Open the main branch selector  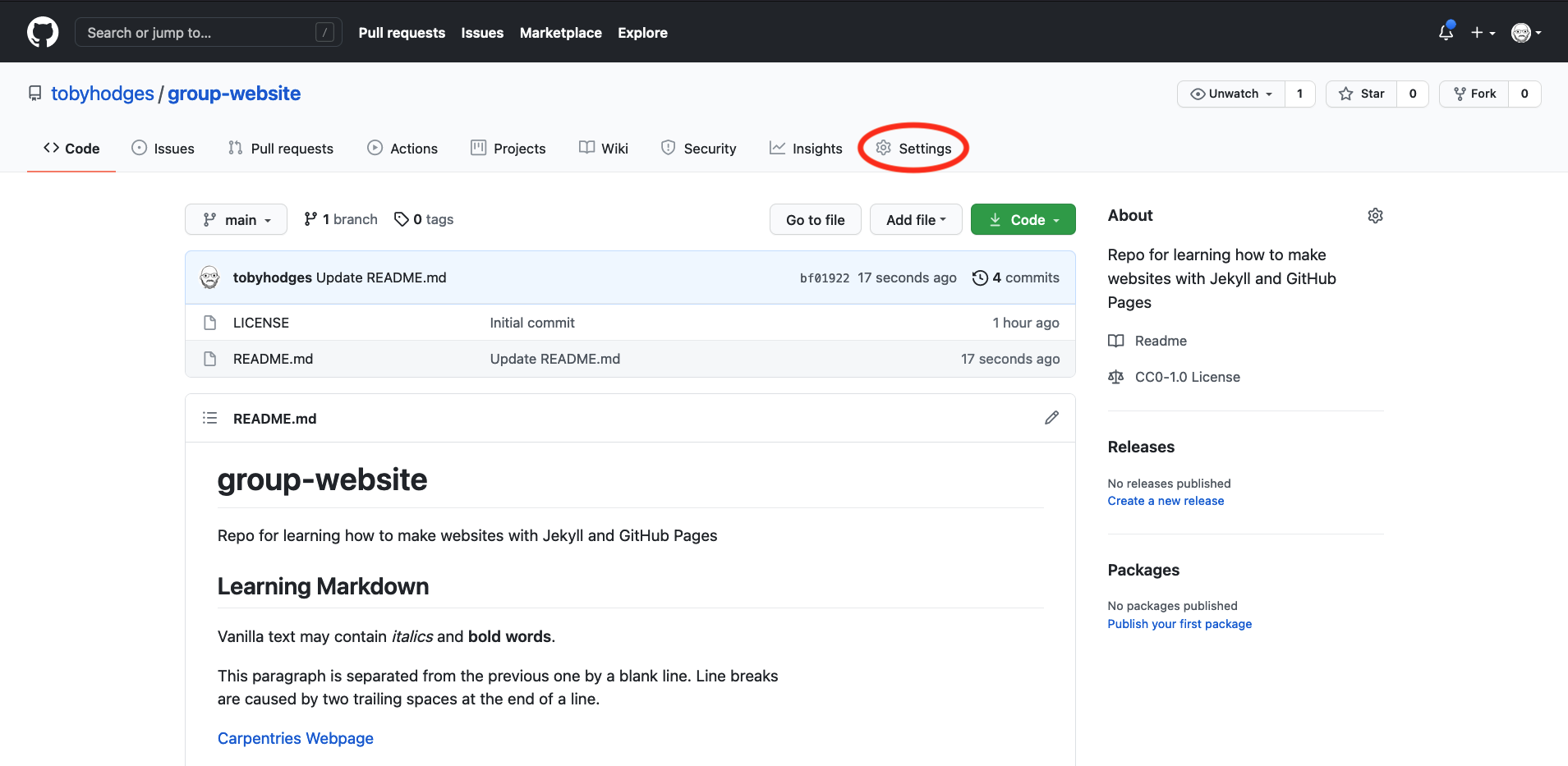236,219
